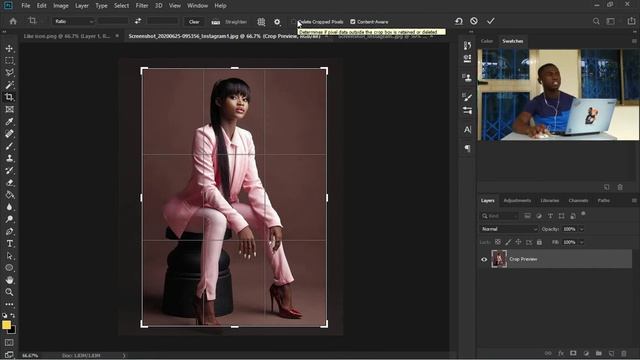Open the workspace switcher dropdown
This screenshot has width=640, height=360.
click(x=611, y=21)
